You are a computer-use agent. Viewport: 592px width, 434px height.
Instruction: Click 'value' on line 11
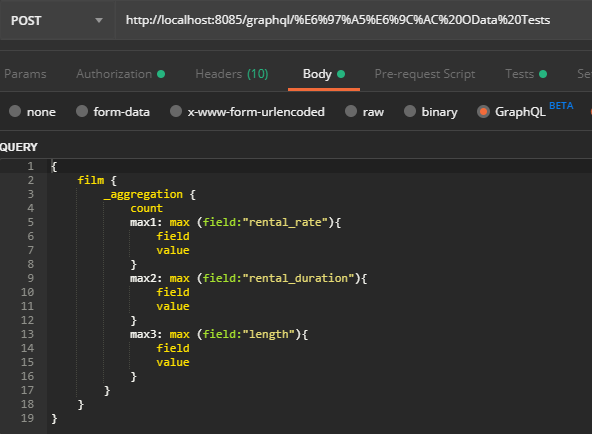pos(173,306)
